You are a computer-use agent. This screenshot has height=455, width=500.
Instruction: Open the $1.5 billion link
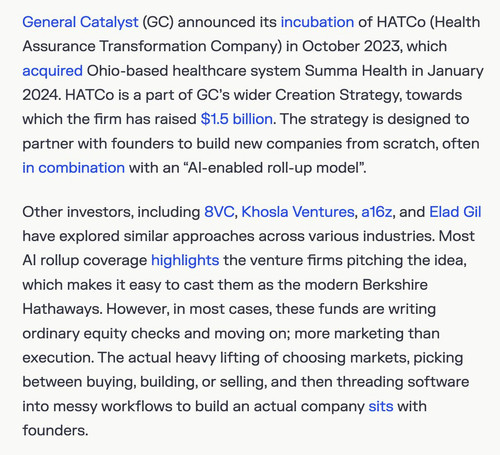coord(237,119)
